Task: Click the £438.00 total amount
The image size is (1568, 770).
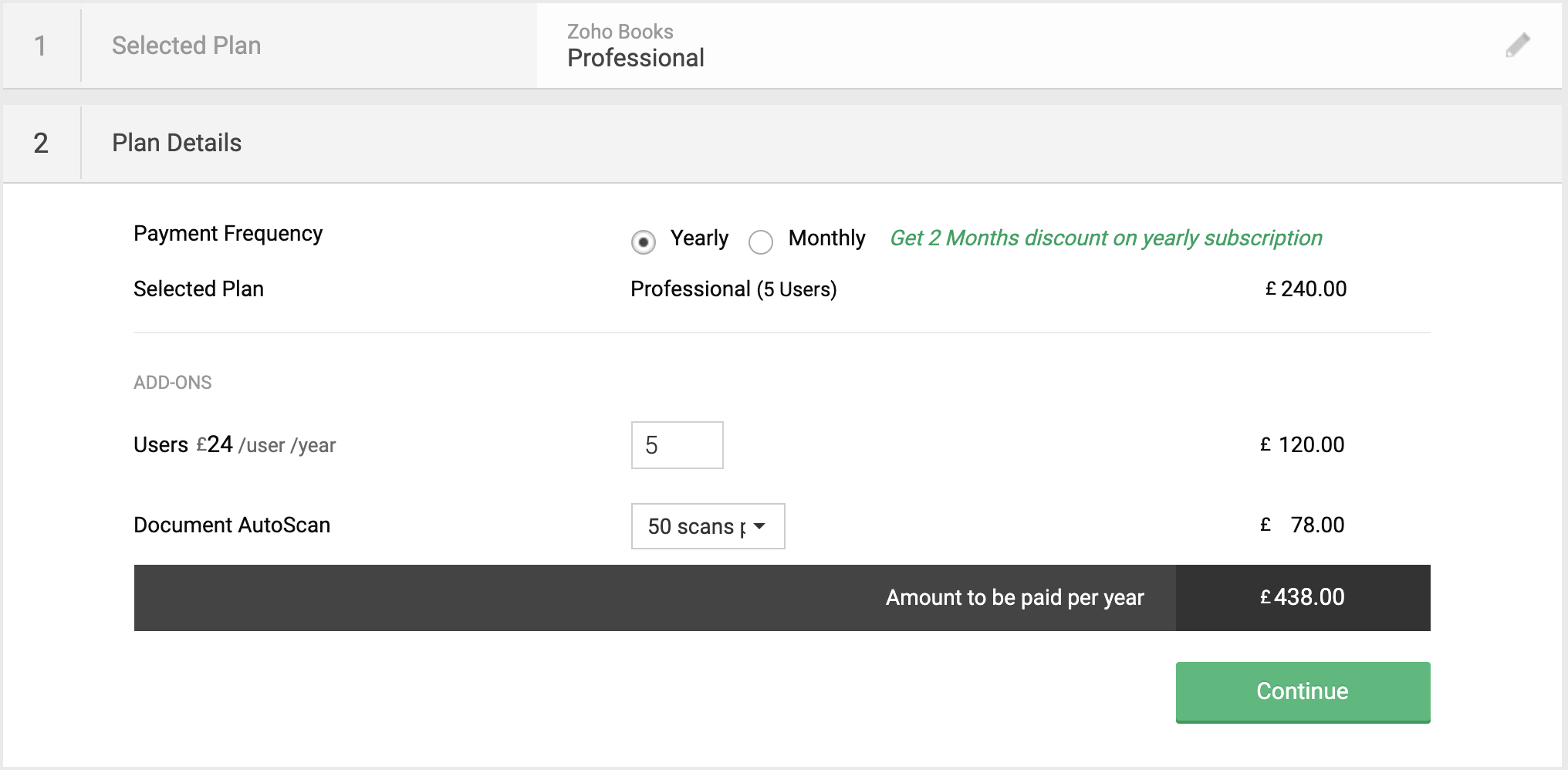Action: [x=1303, y=597]
